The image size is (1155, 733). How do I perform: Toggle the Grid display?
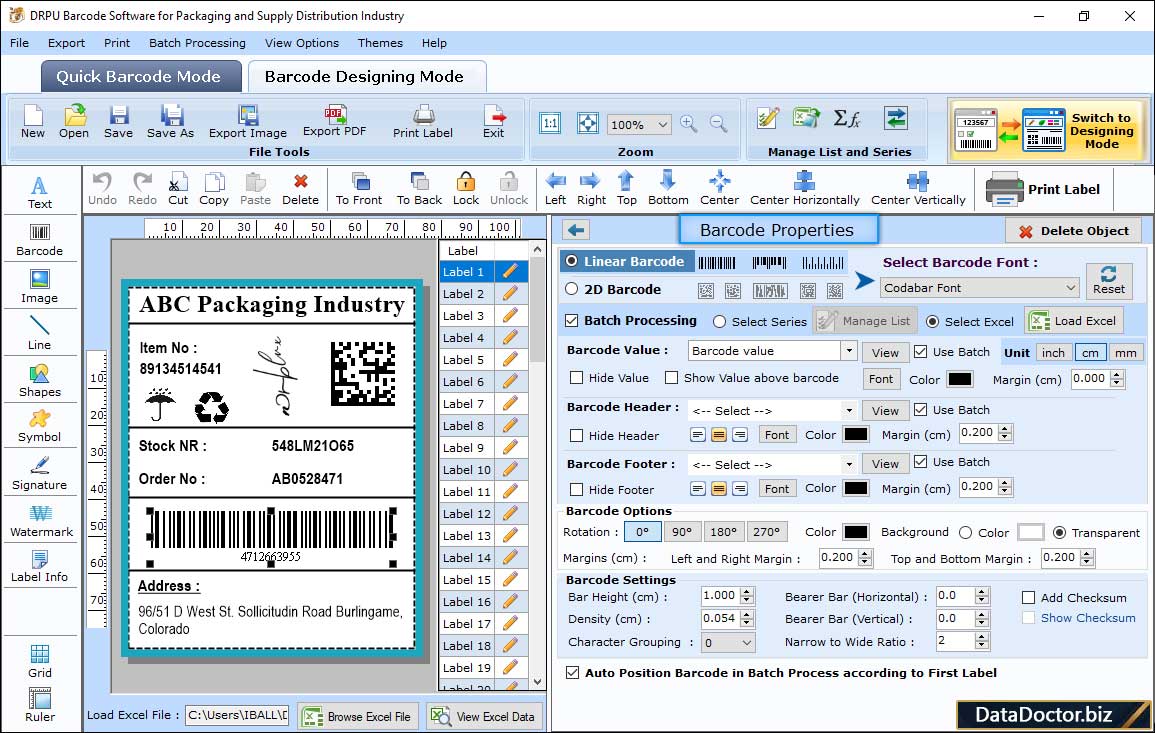point(40,662)
